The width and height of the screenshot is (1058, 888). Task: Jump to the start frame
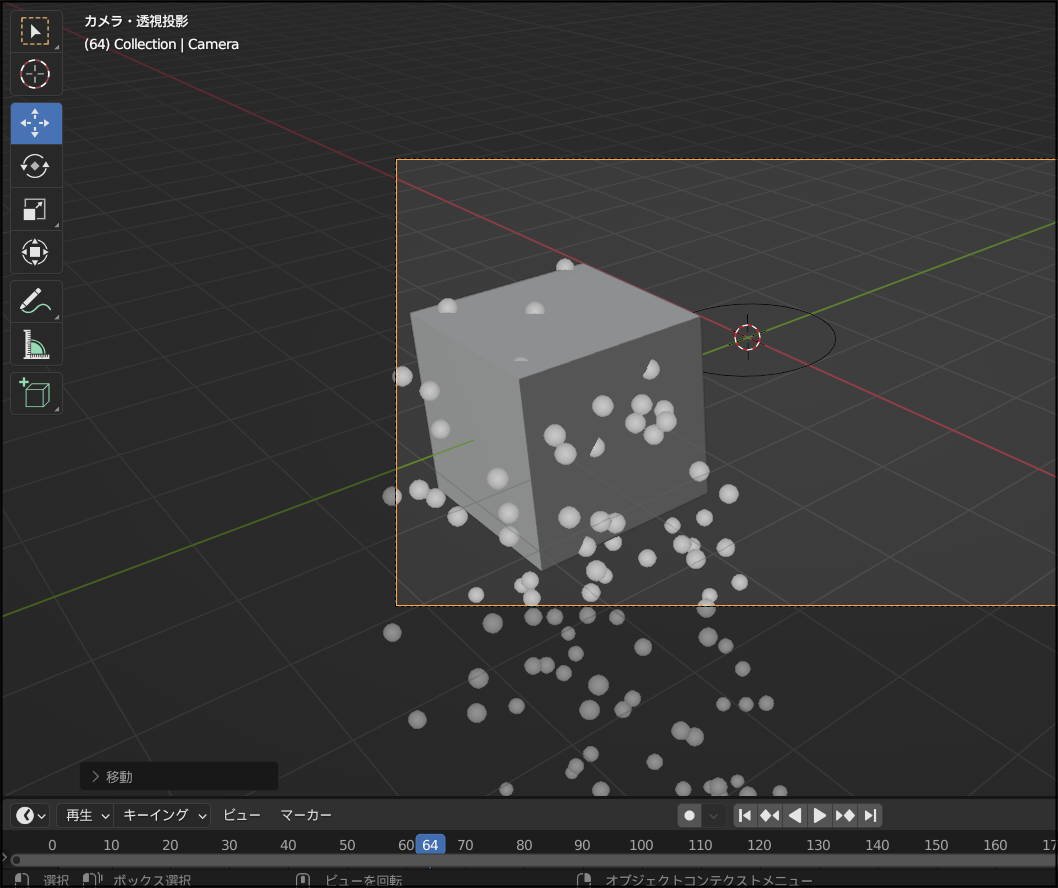tap(745, 816)
